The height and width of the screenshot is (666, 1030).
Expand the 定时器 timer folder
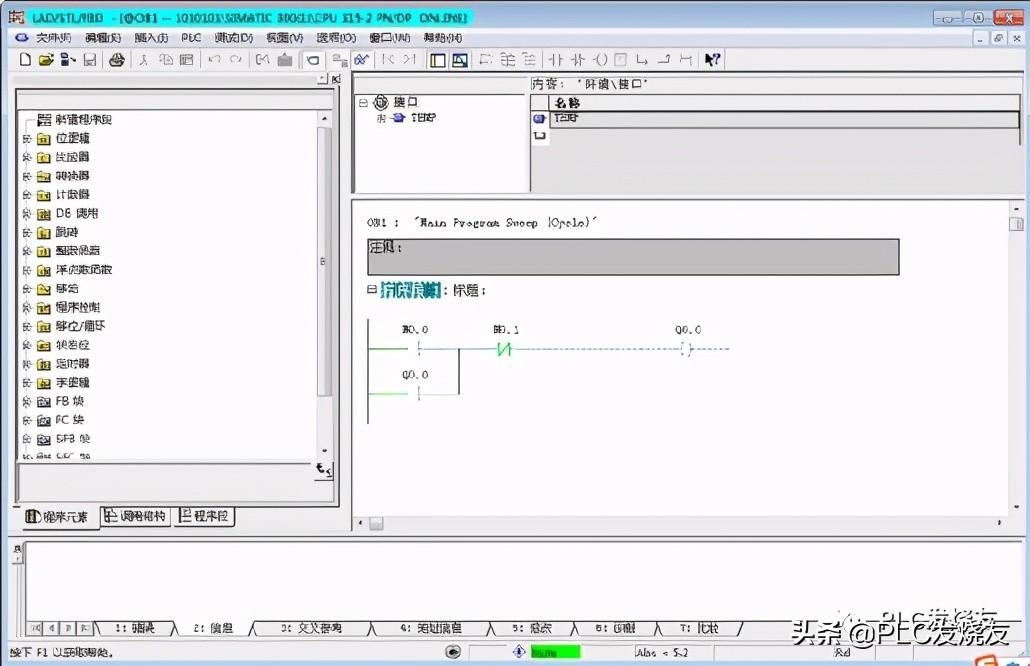(27, 365)
